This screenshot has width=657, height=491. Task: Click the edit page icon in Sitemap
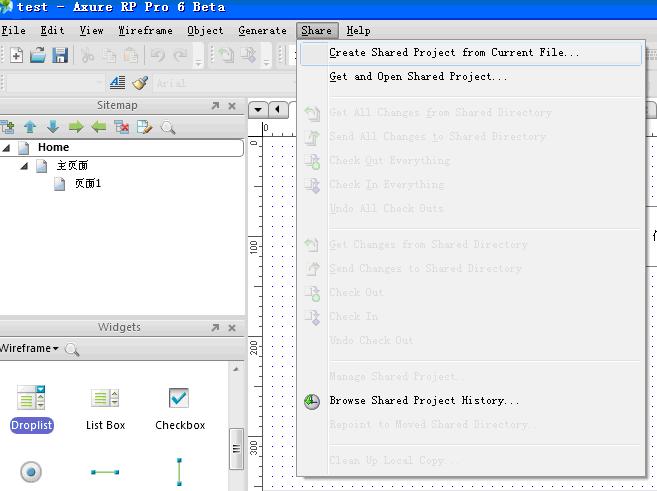click(145, 127)
